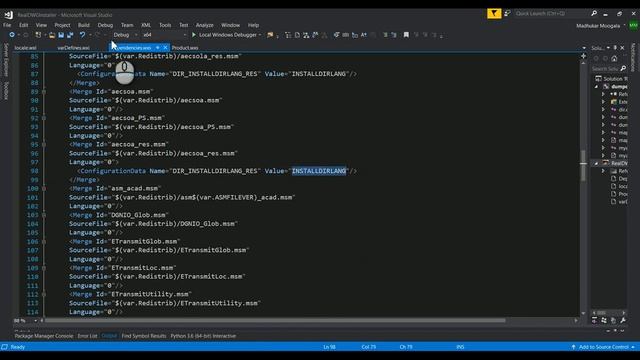
Task: Click the Quick Launch search magnifier icon
Action: tap(594, 13)
